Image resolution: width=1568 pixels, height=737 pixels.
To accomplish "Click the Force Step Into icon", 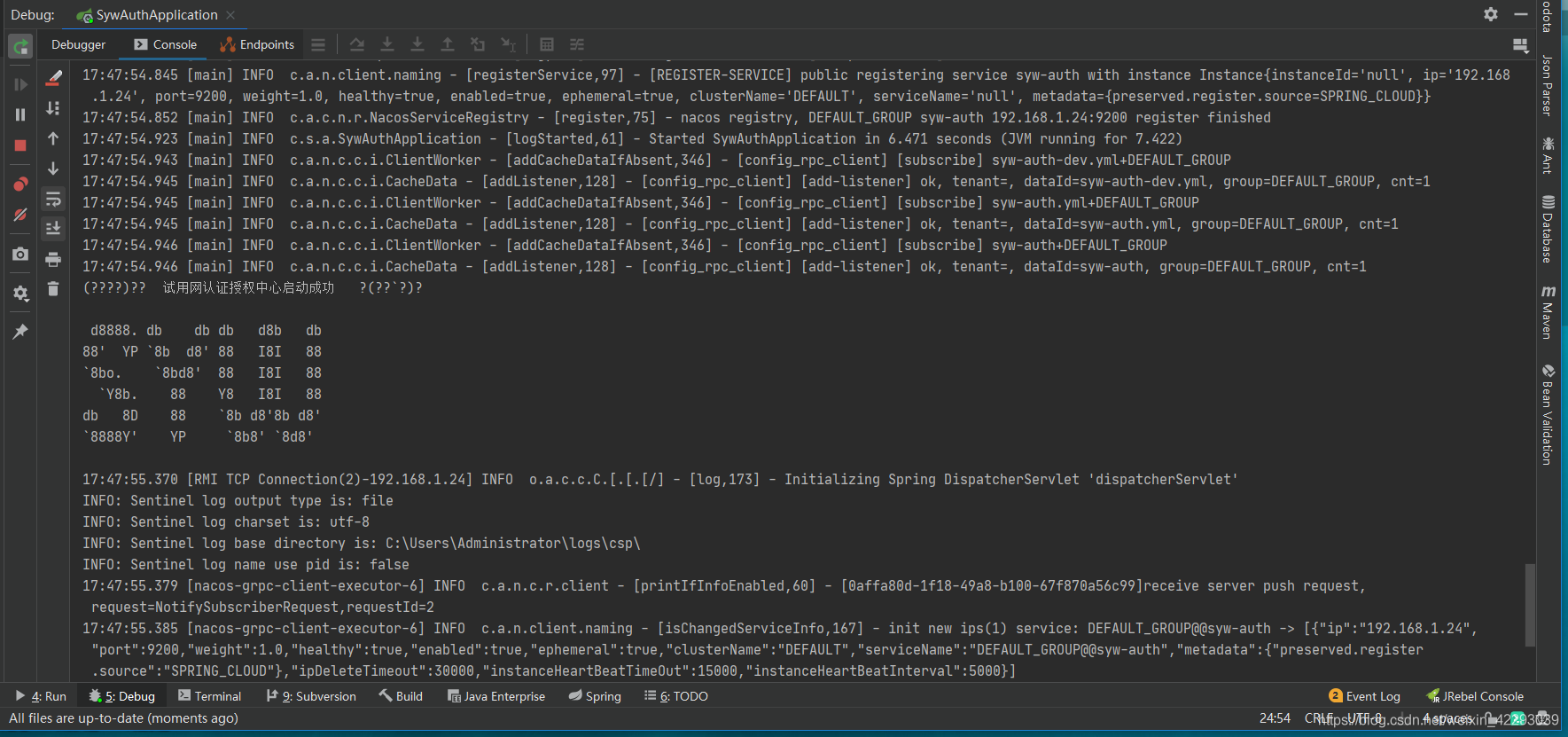I will (417, 44).
